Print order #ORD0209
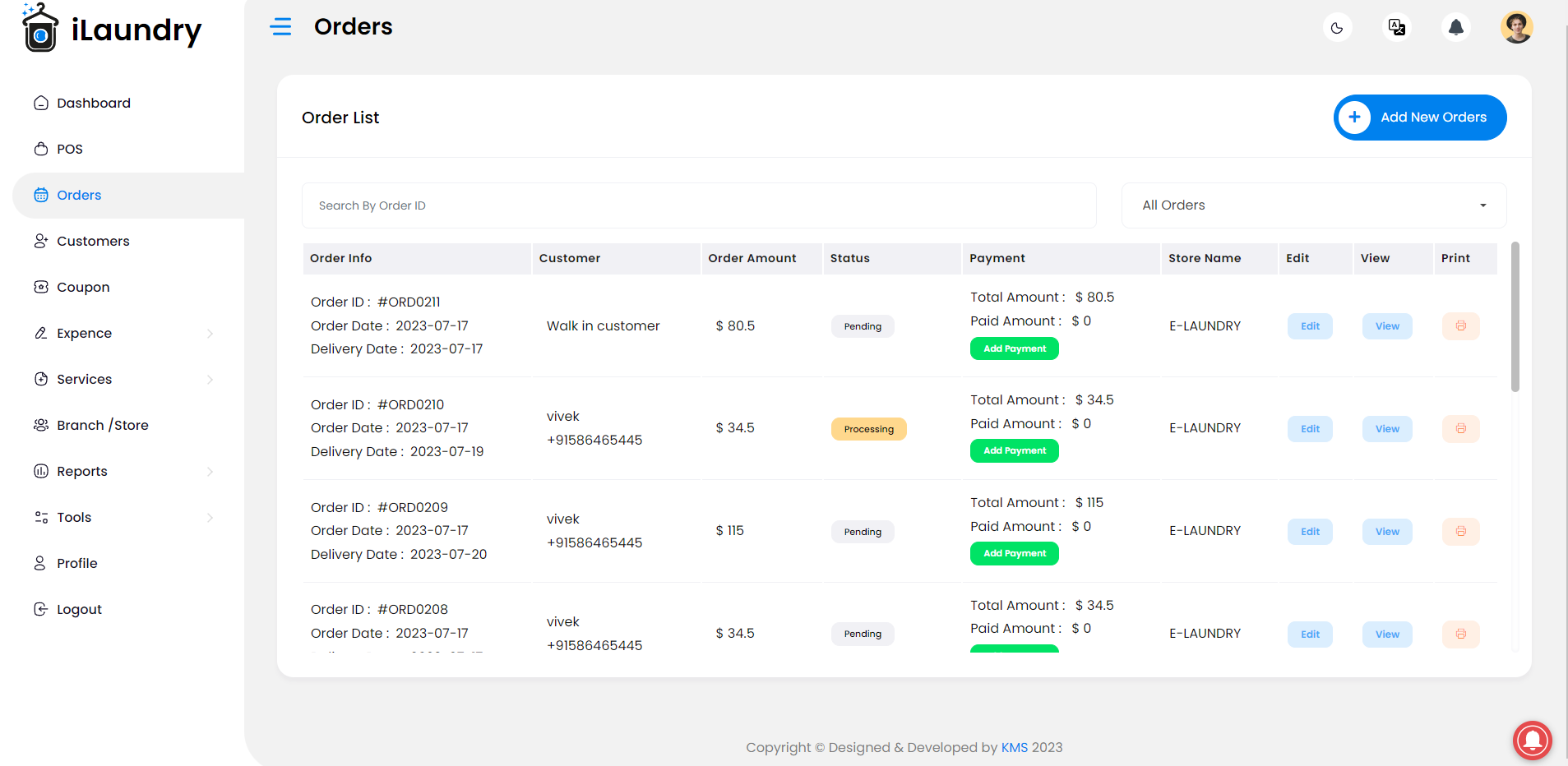 pos(1460,532)
